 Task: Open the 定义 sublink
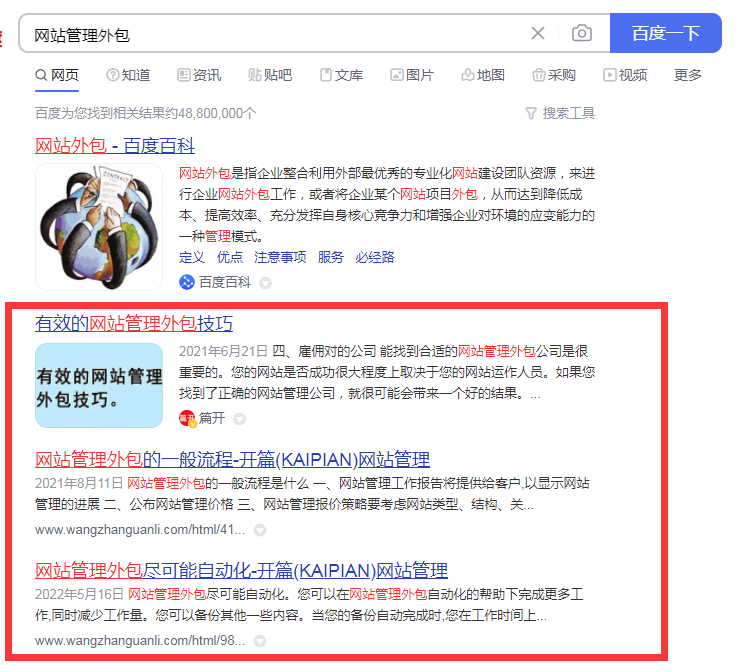[192, 257]
